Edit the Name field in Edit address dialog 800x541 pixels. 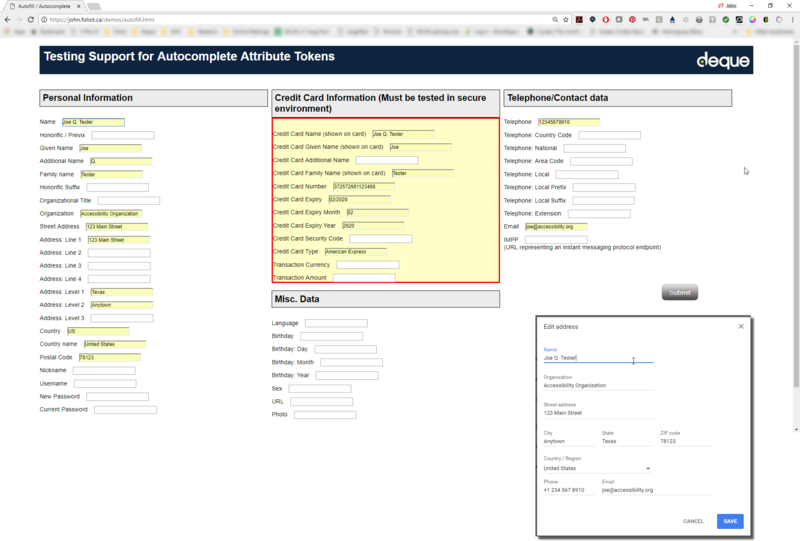[598, 358]
